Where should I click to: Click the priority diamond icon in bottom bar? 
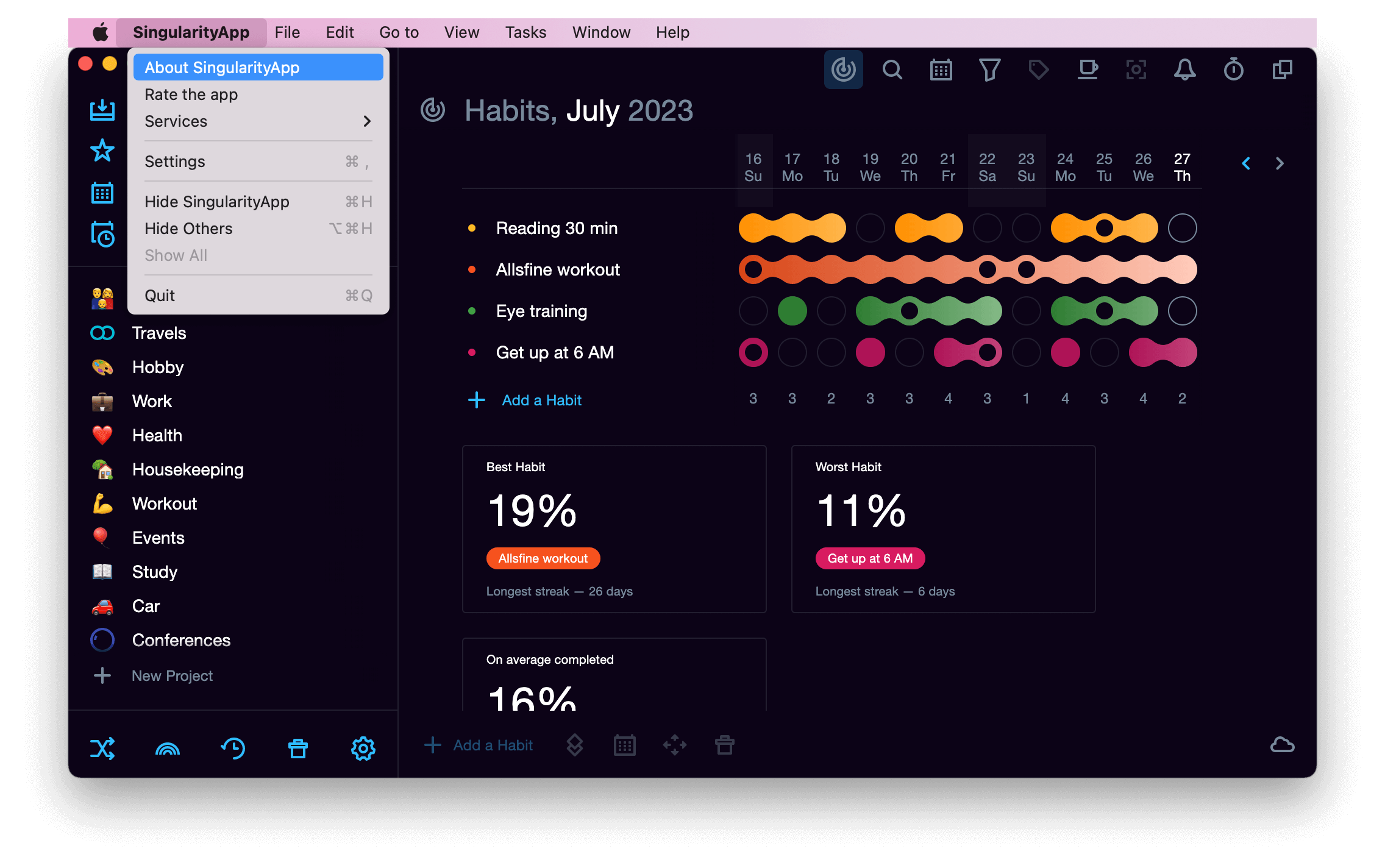pos(575,745)
